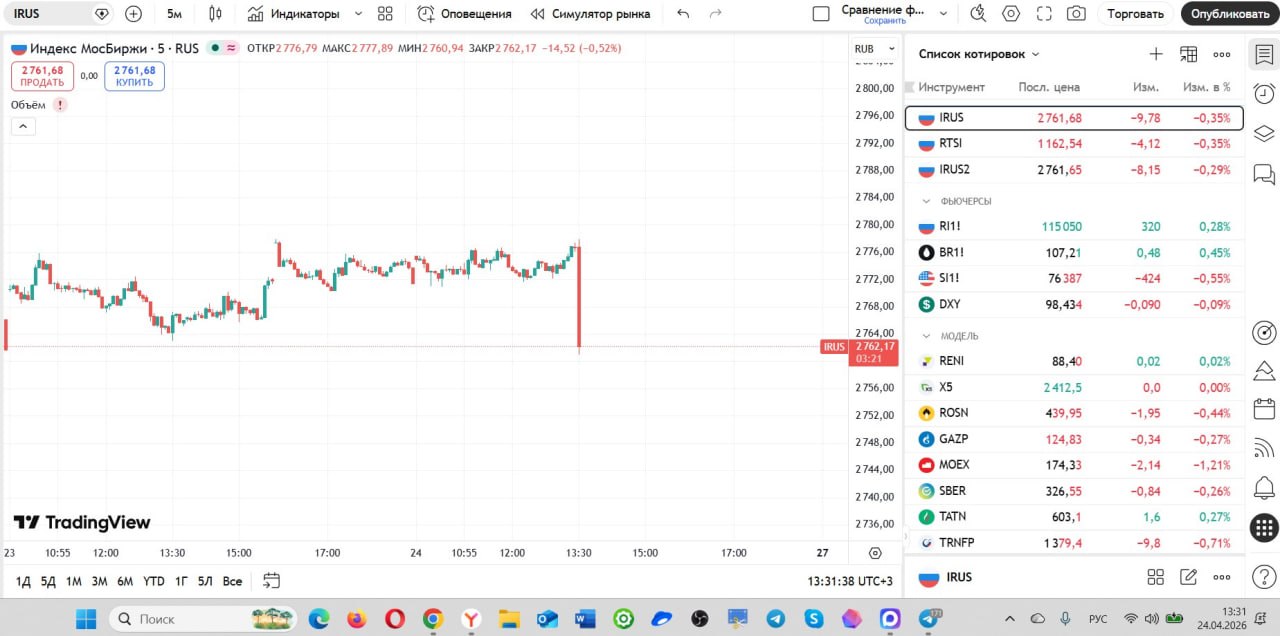
Task: Select RTSI row in watchlist
Action: pos(1074,144)
